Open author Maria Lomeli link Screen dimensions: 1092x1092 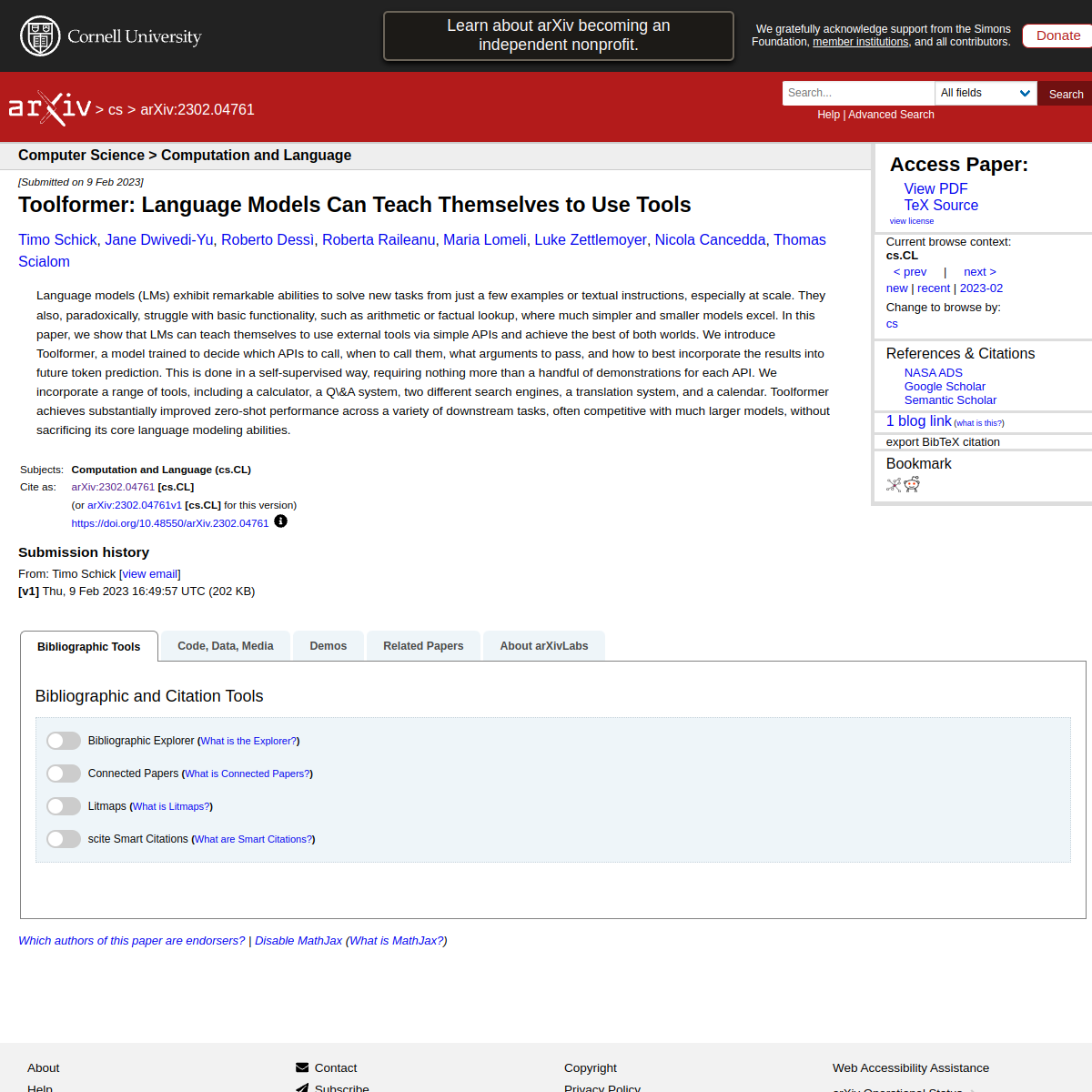pyautogui.click(x=485, y=240)
